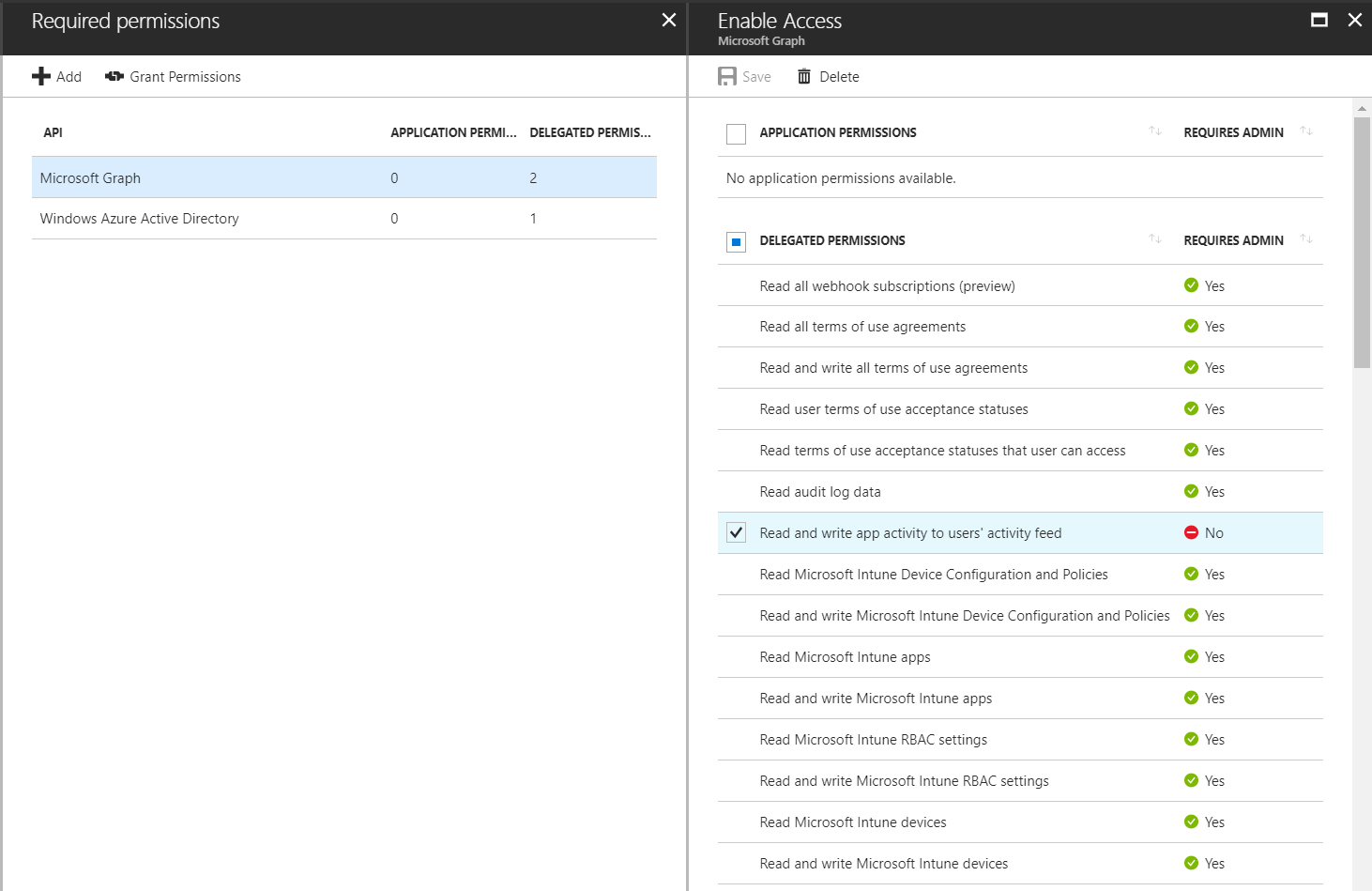Click the Grant Permissions handshake icon

(114, 77)
